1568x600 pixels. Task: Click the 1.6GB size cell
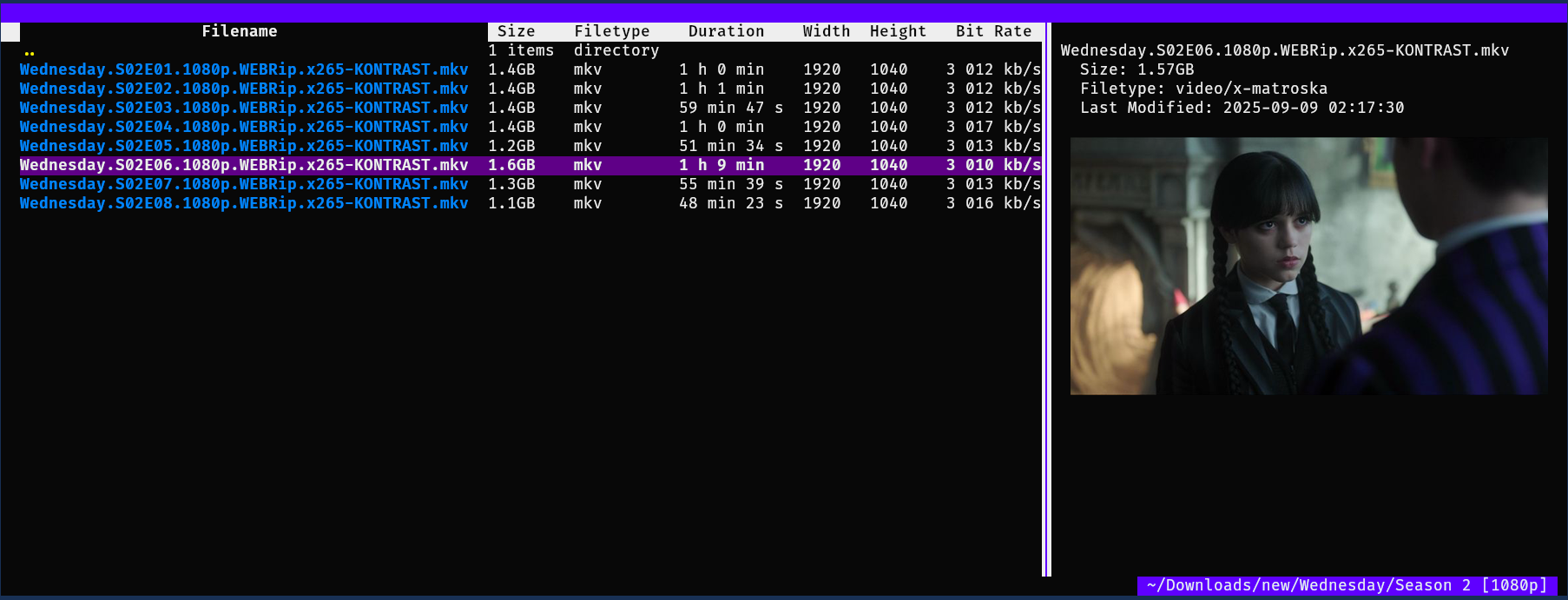coord(511,165)
